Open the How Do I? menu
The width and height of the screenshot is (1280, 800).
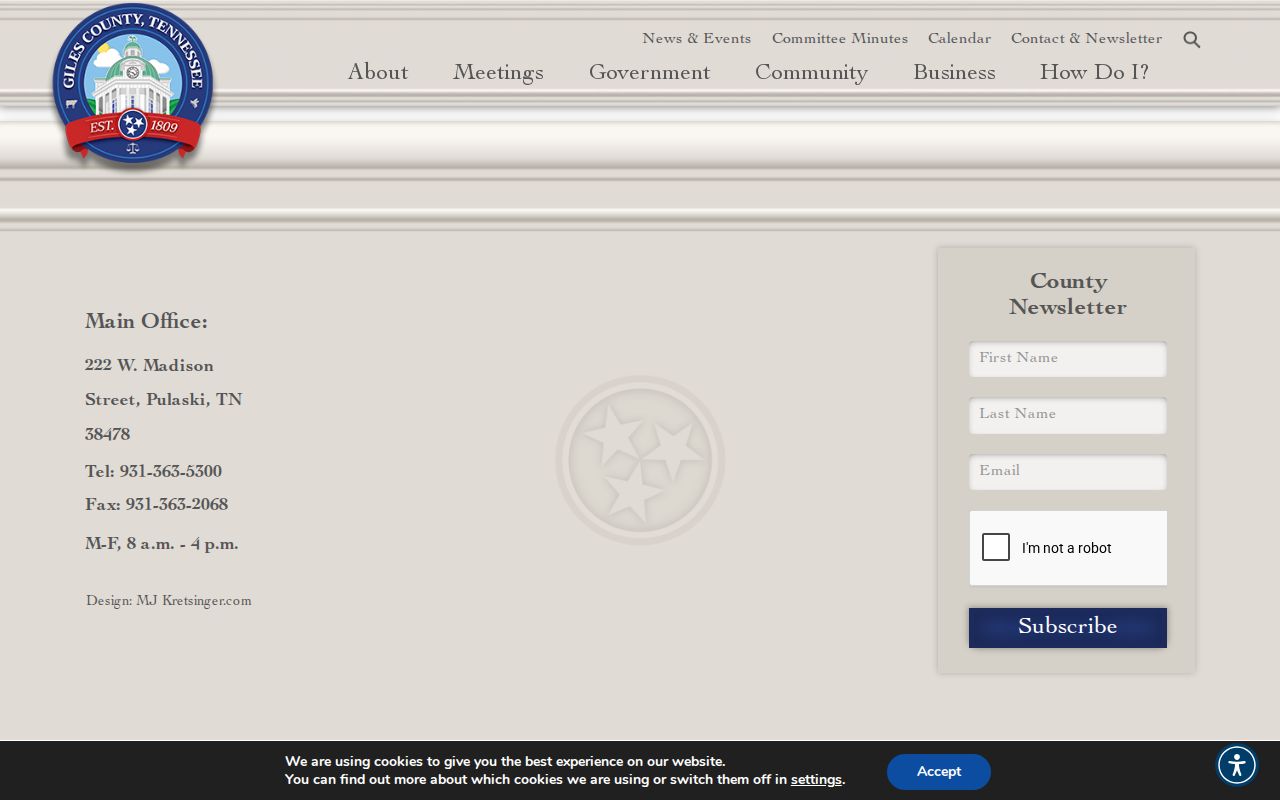(1094, 72)
